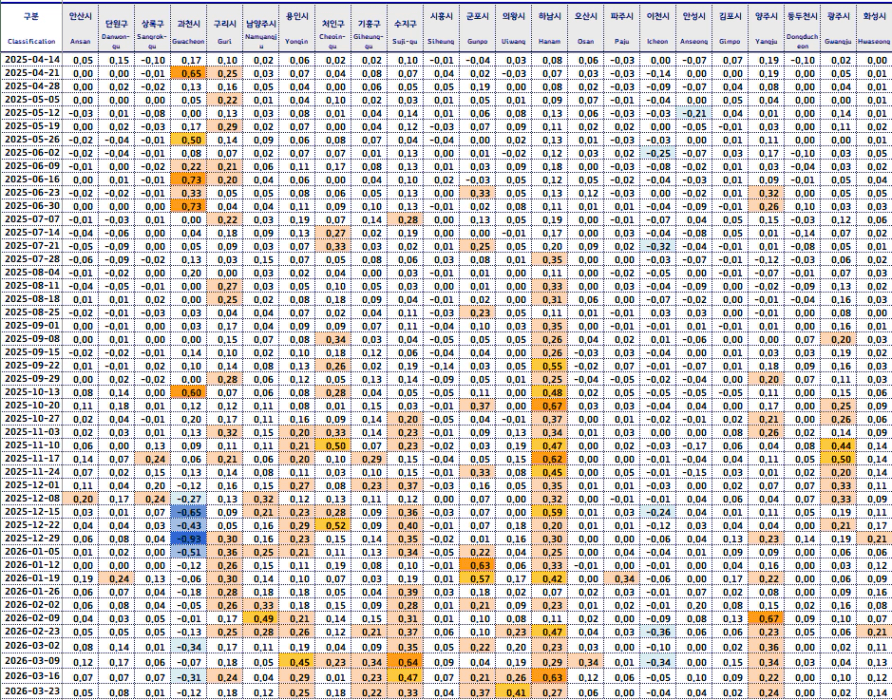Select Hanam 0.62 cell in 2025-11-17 row

tap(550, 459)
